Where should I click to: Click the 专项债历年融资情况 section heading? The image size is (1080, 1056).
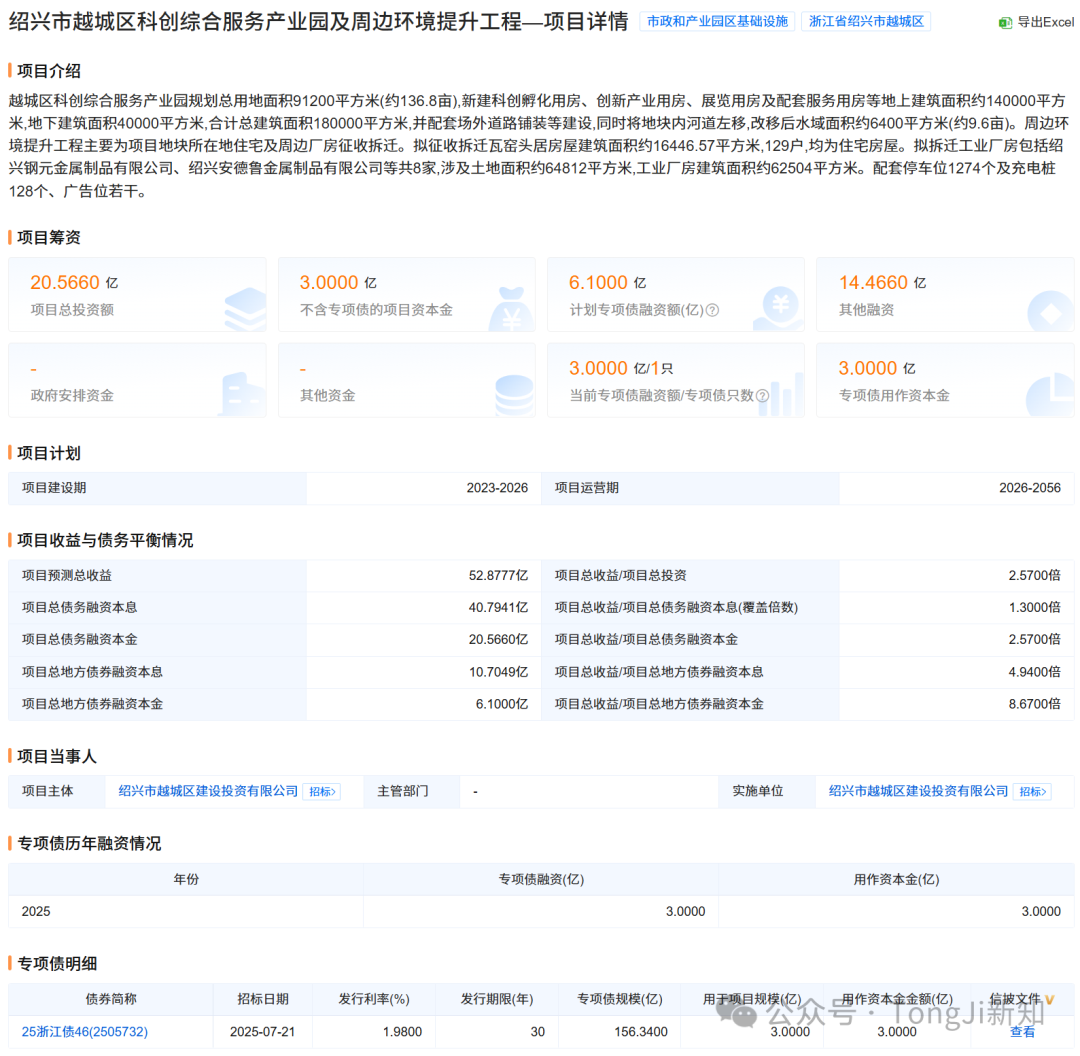click(x=89, y=844)
